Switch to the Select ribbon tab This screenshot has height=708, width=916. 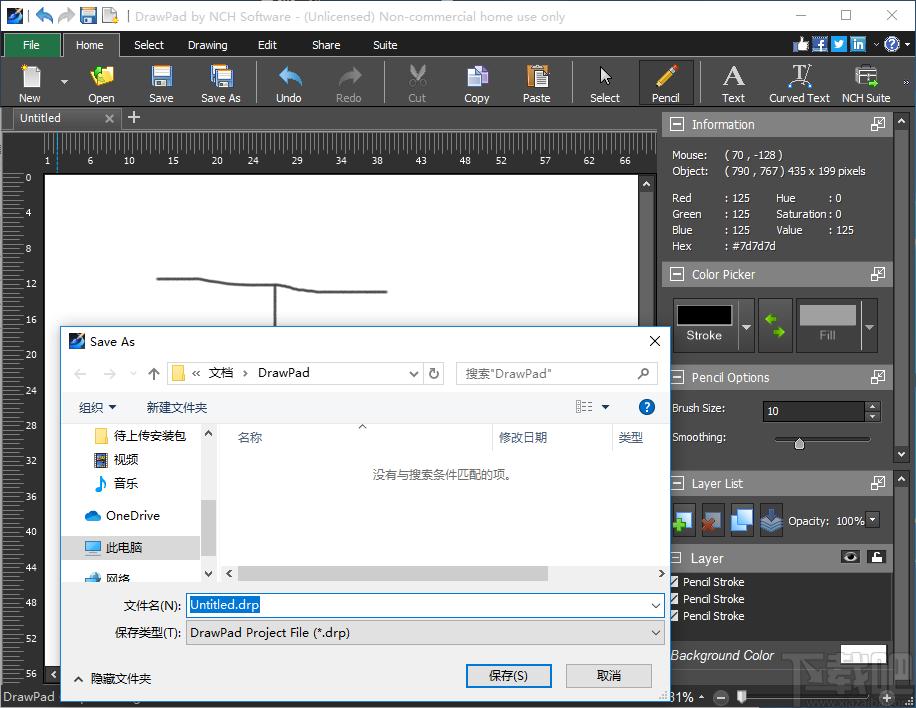click(149, 45)
